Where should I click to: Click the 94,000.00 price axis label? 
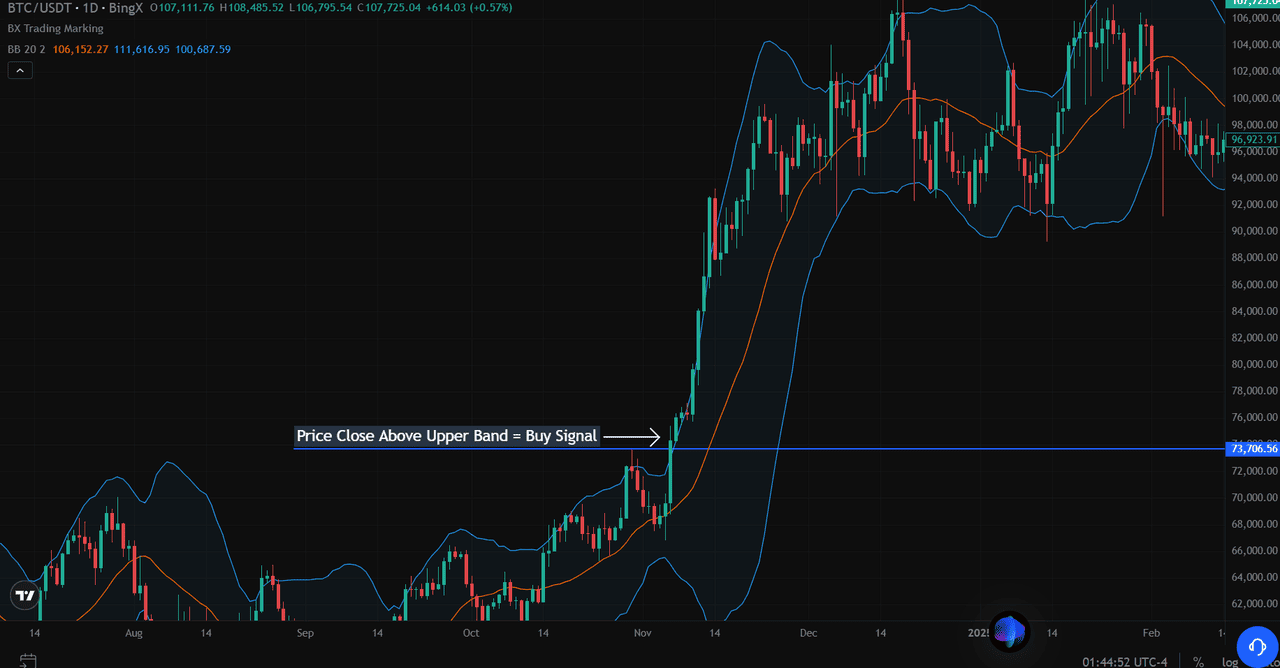(1254, 178)
